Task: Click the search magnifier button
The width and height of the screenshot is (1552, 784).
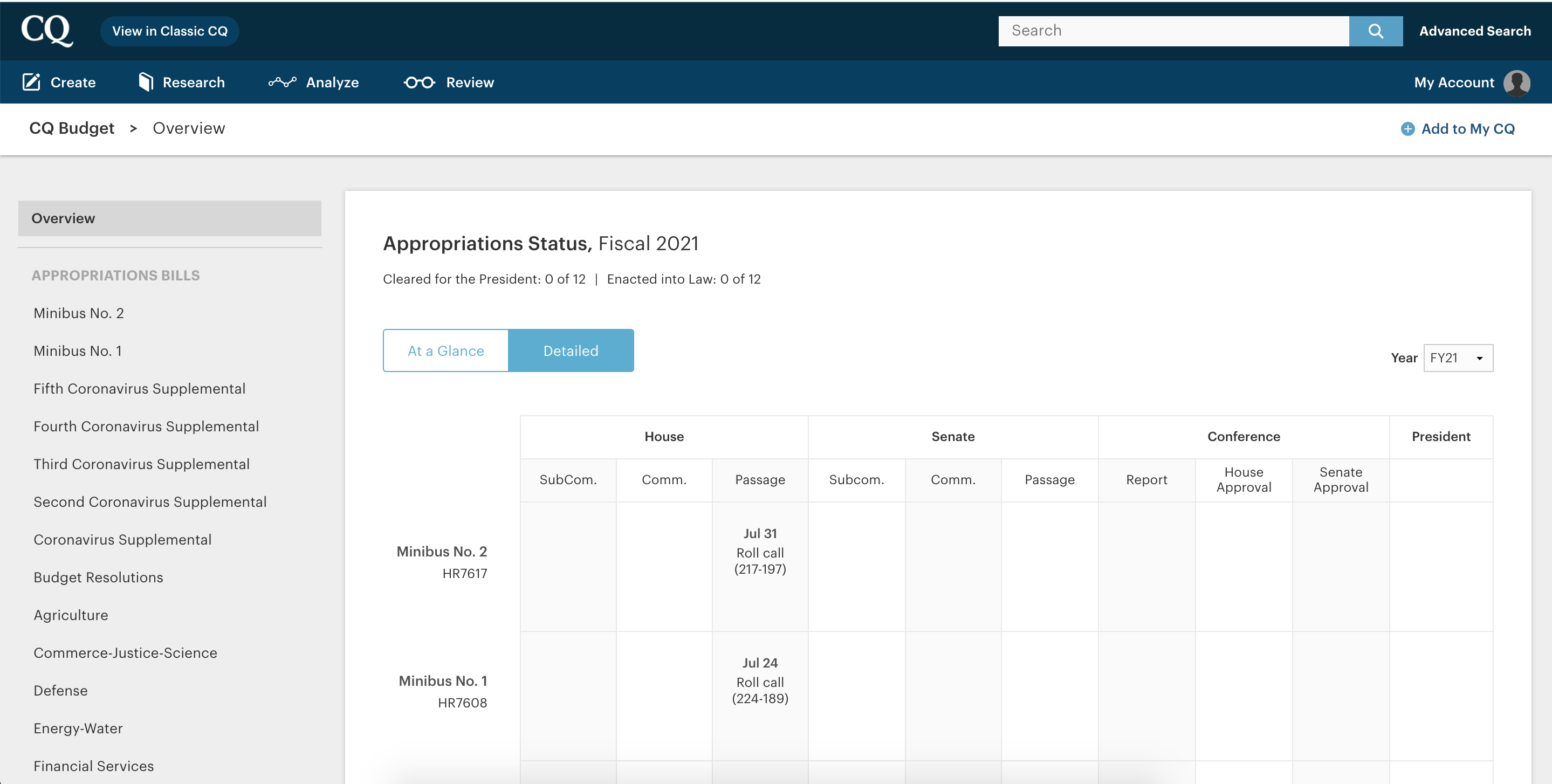Action: 1376,31
